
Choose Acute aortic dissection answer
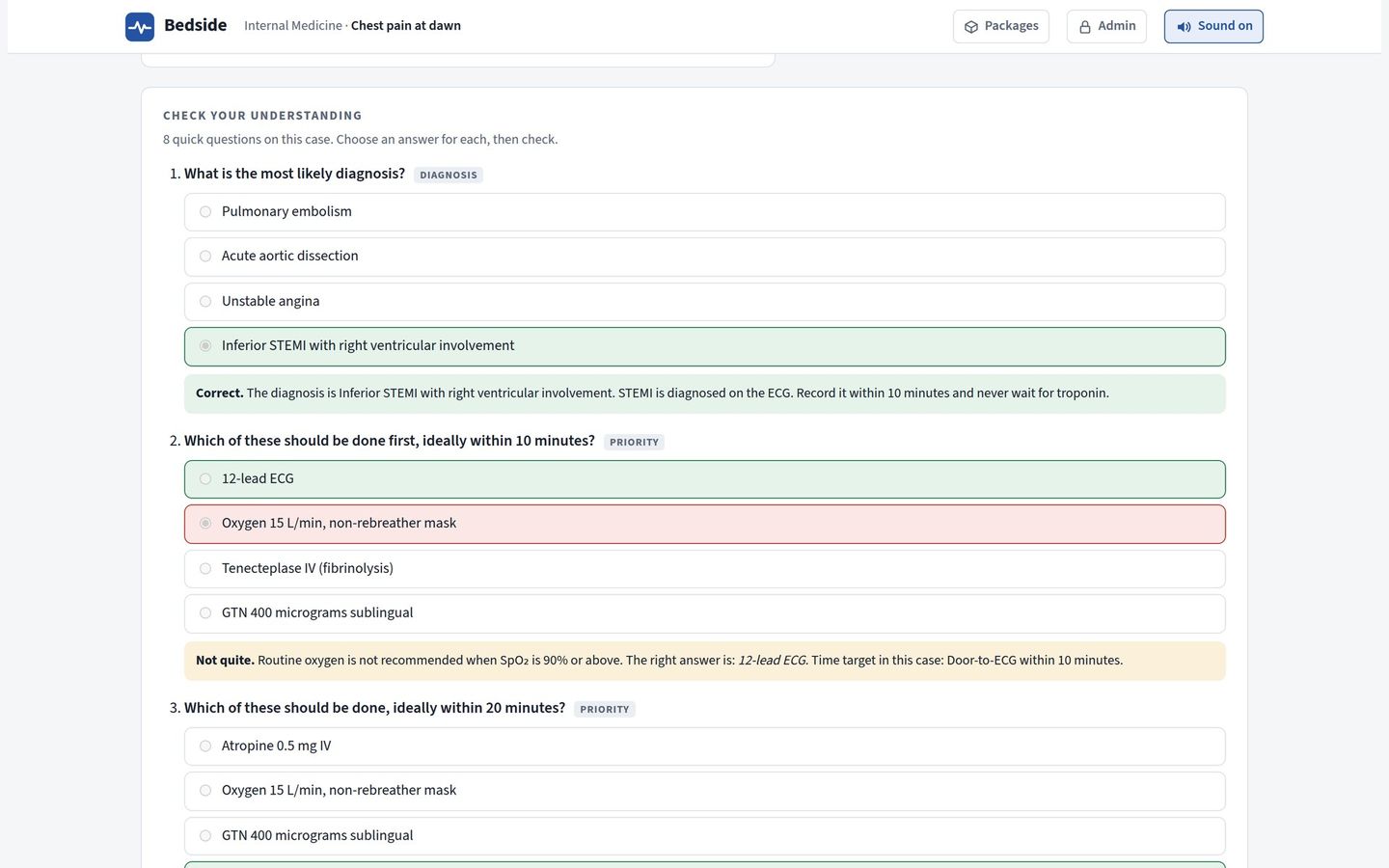point(705,257)
